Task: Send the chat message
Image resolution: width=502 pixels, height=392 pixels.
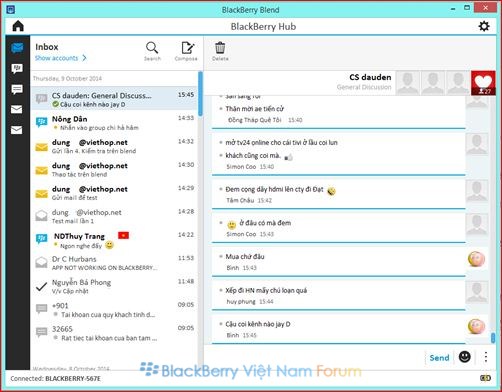Action: 439,358
